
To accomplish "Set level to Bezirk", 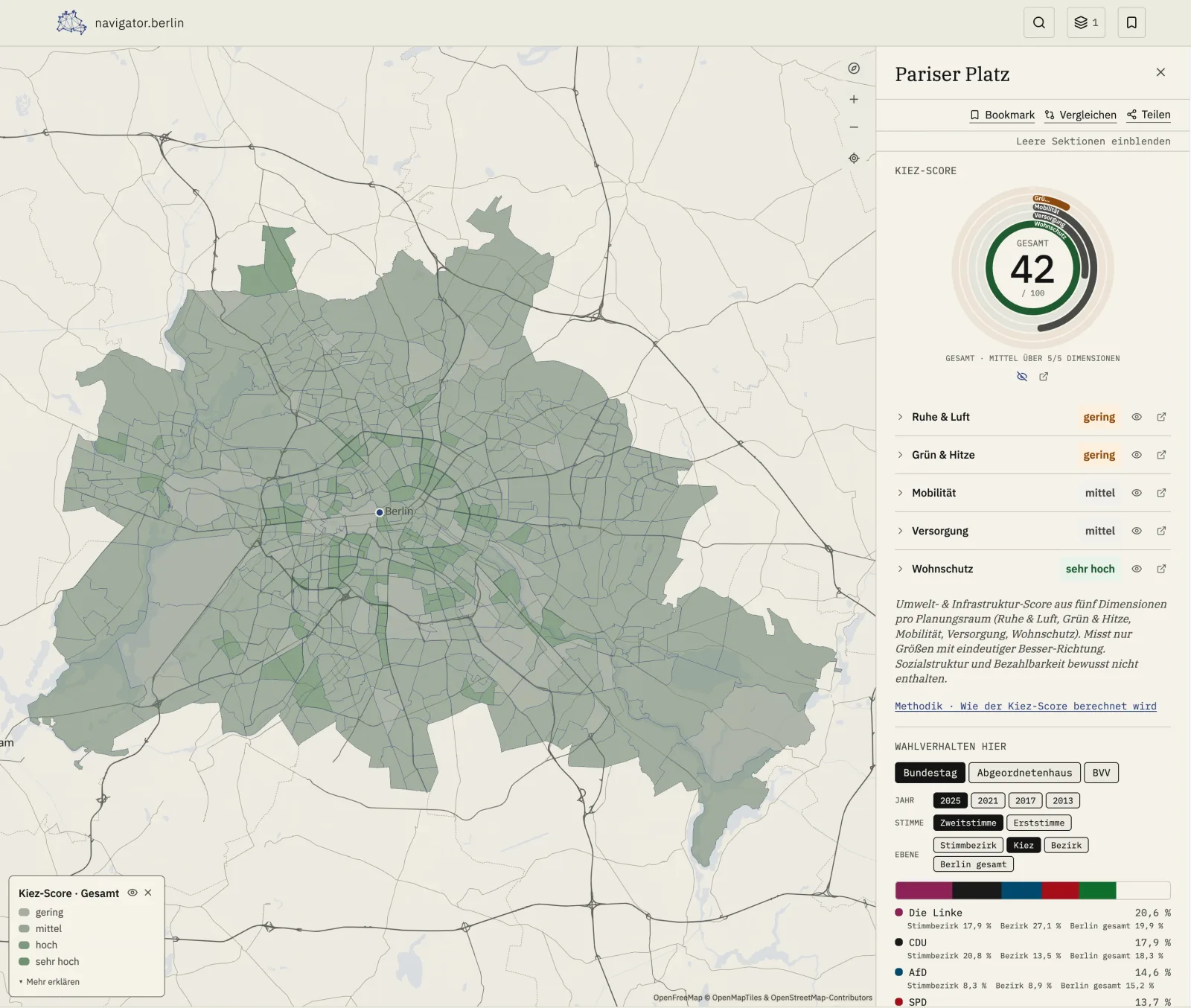I will click(x=1066, y=845).
